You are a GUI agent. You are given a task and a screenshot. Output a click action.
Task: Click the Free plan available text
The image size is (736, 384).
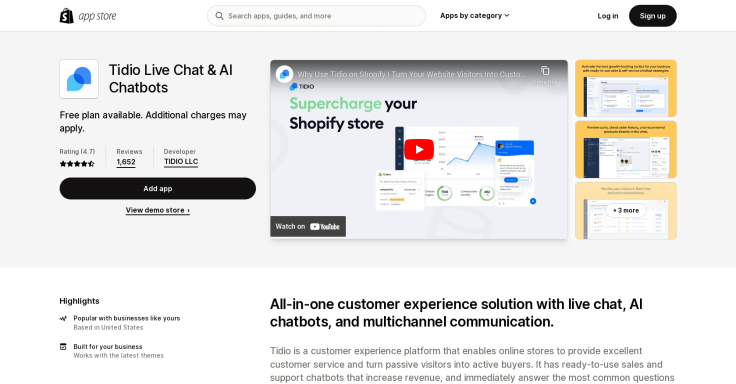(153, 122)
